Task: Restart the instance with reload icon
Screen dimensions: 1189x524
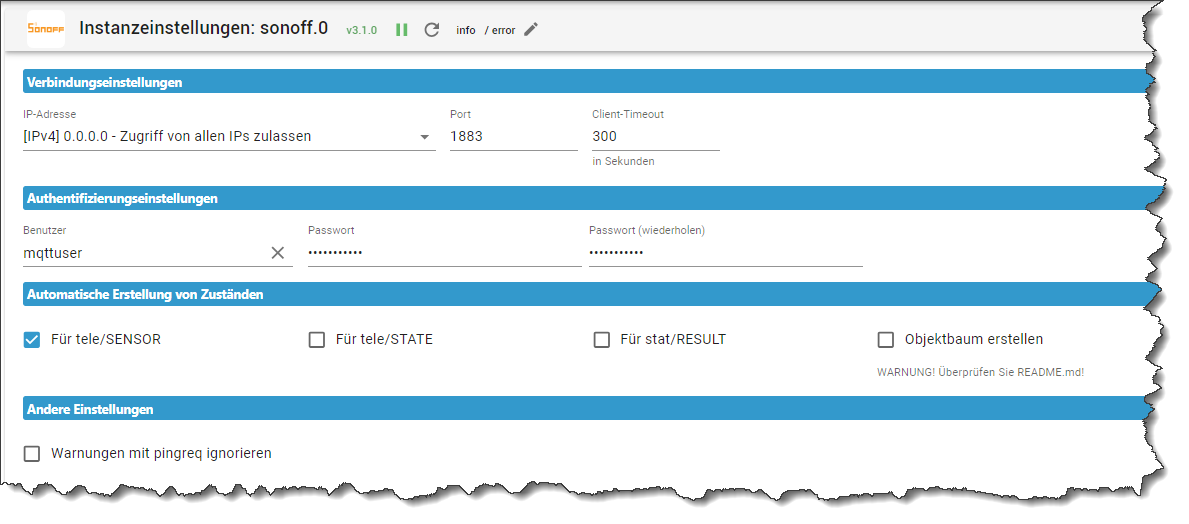Action: (431, 30)
